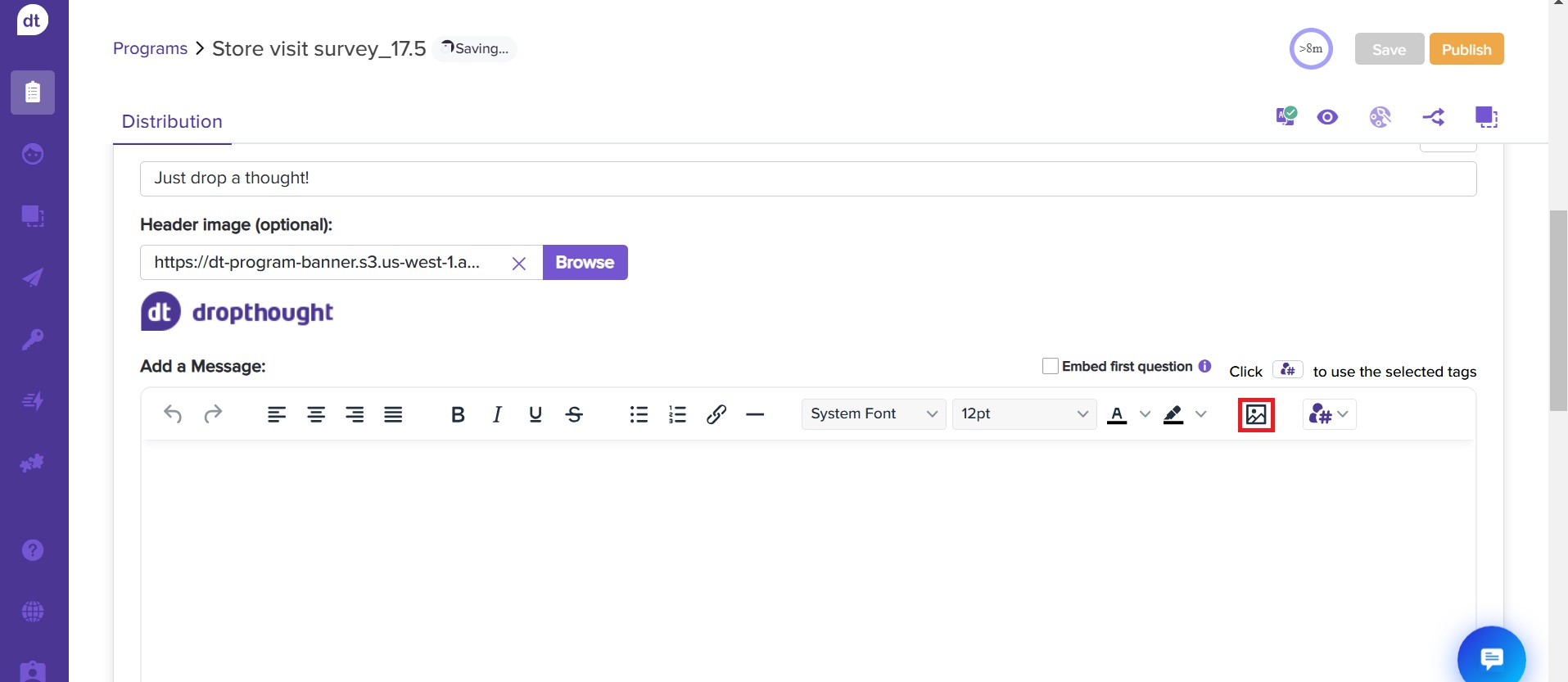Click the top-right square selection icon
Viewport: 1568px width, 682px height.
coord(1486,117)
